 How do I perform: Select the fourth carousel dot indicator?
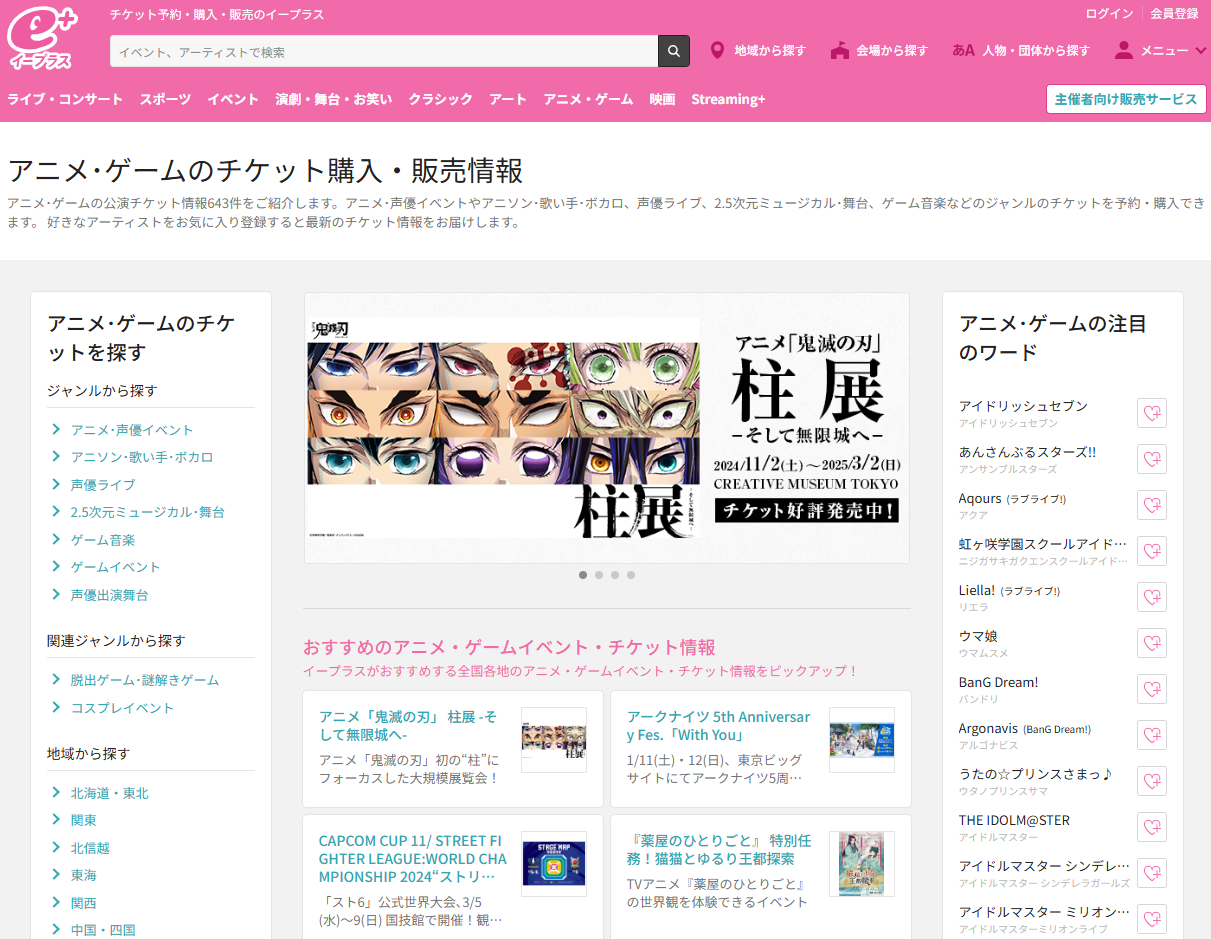[x=631, y=575]
